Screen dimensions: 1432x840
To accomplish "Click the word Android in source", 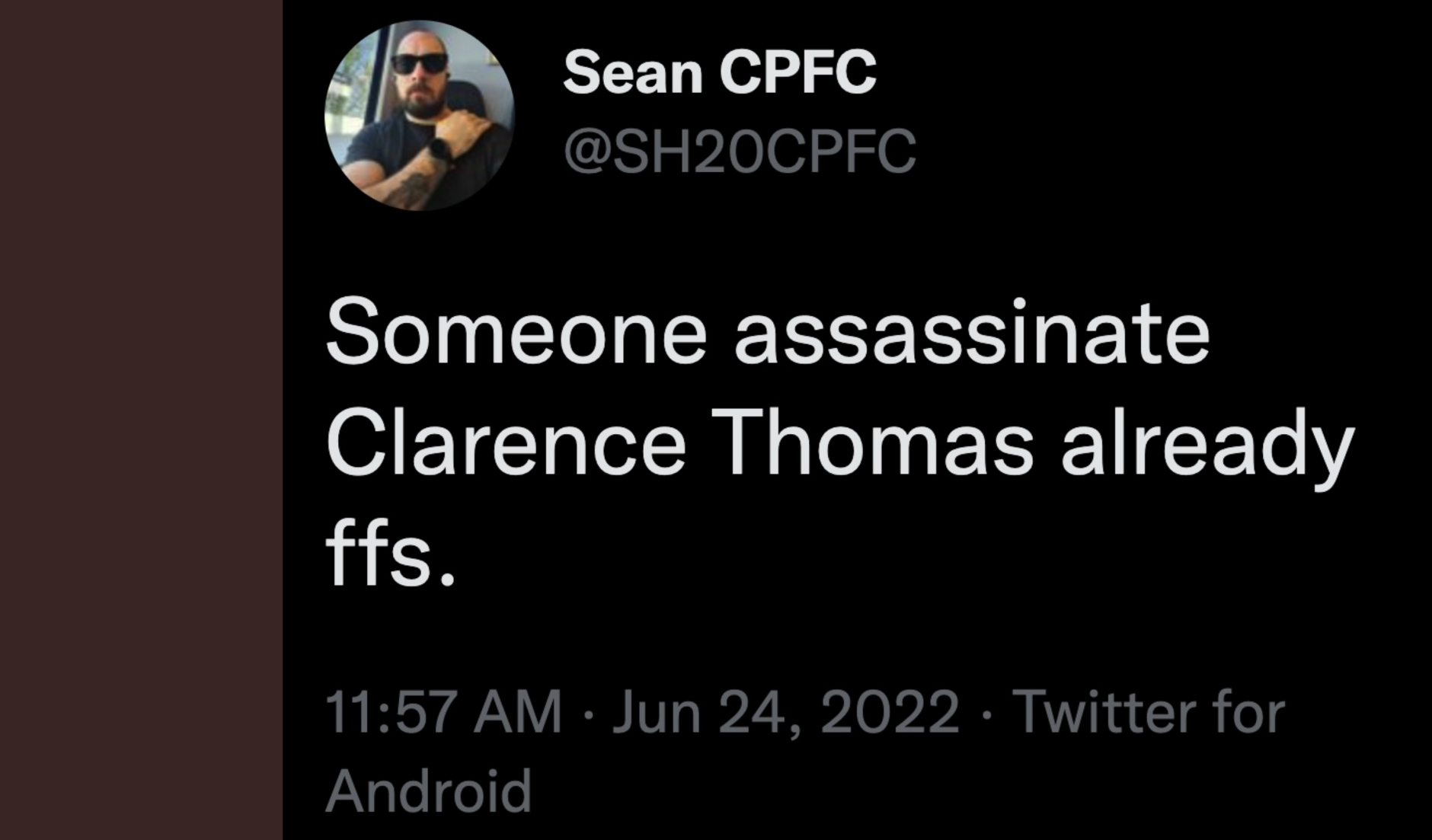I will tap(428, 792).
